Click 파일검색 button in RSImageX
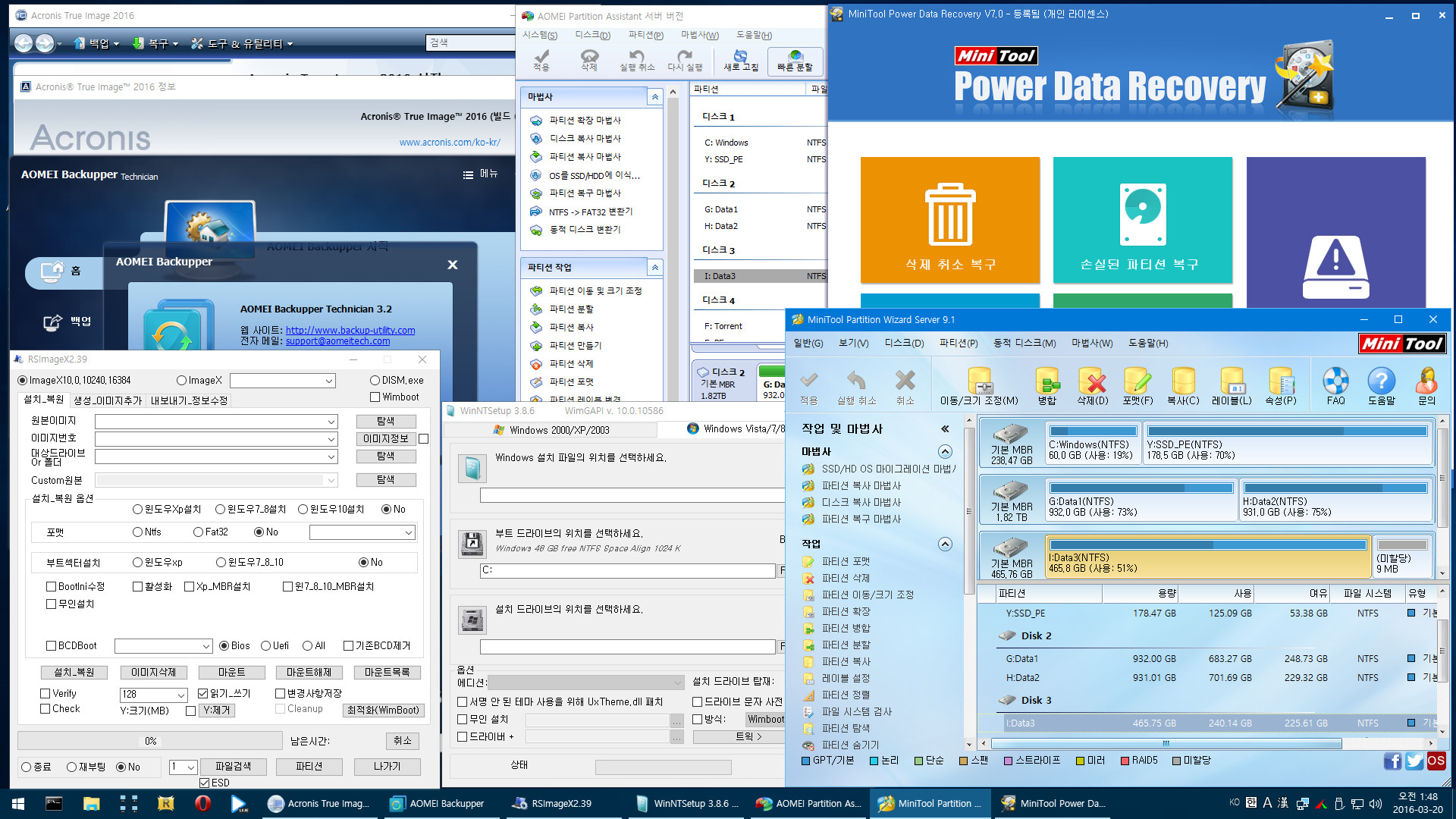This screenshot has width=1456, height=819. click(x=234, y=767)
